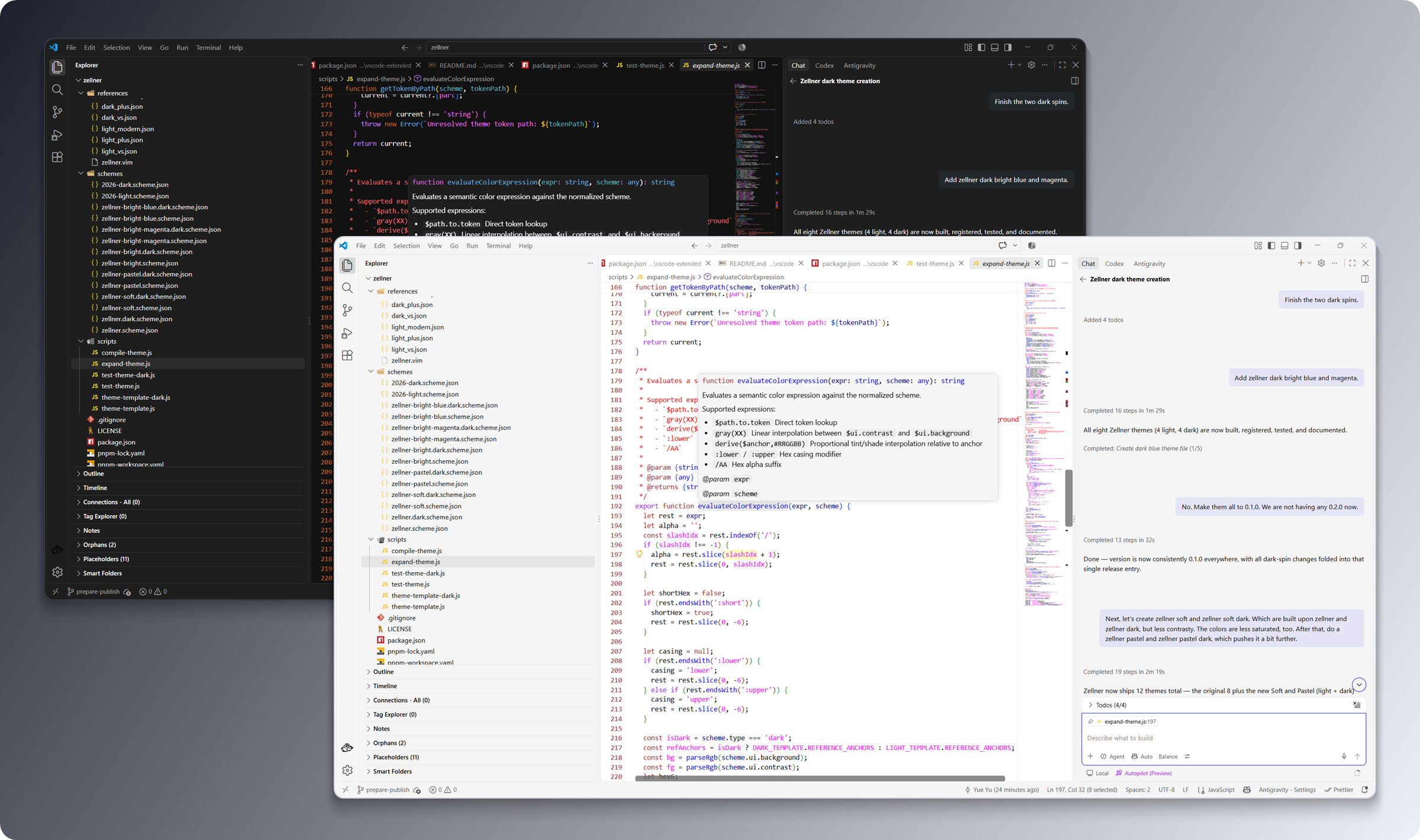Screen dimensions: 1420x840
Task: Open Terminal menu in front window
Action: [498, 245]
